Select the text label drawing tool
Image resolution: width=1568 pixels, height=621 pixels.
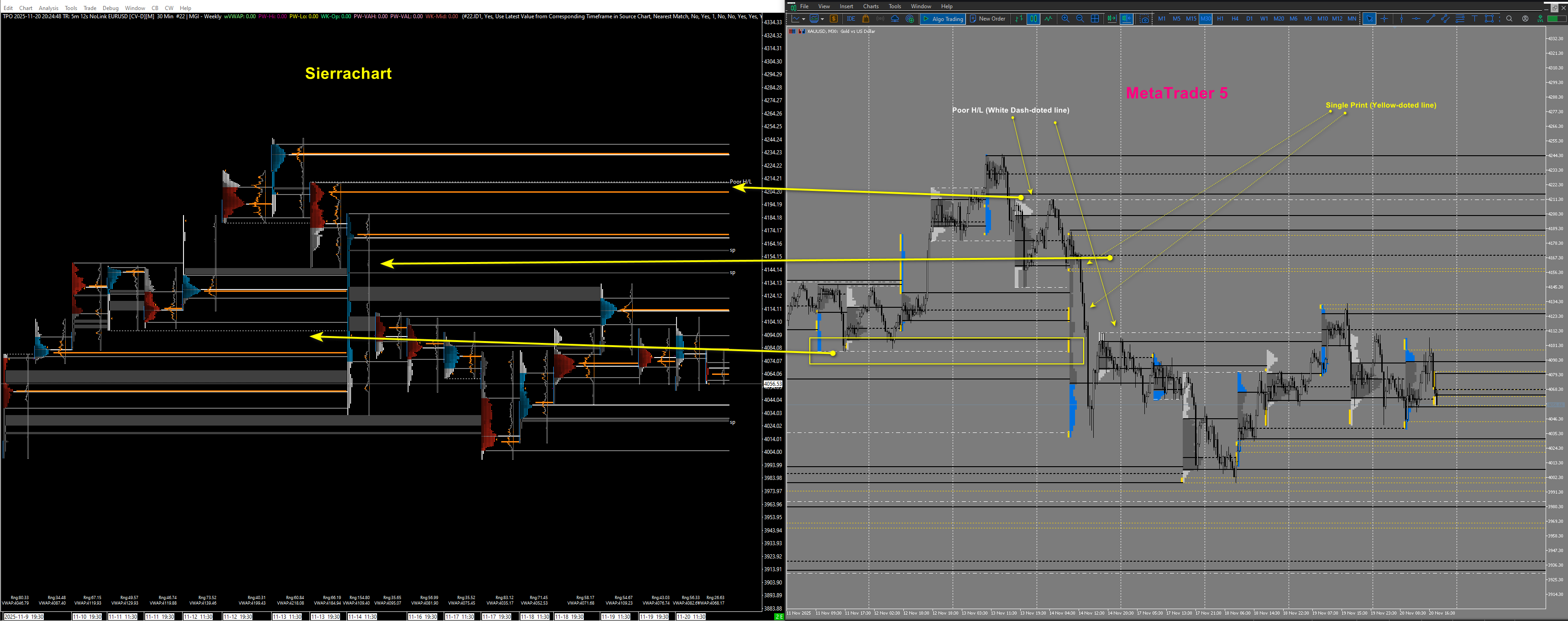click(x=1474, y=19)
